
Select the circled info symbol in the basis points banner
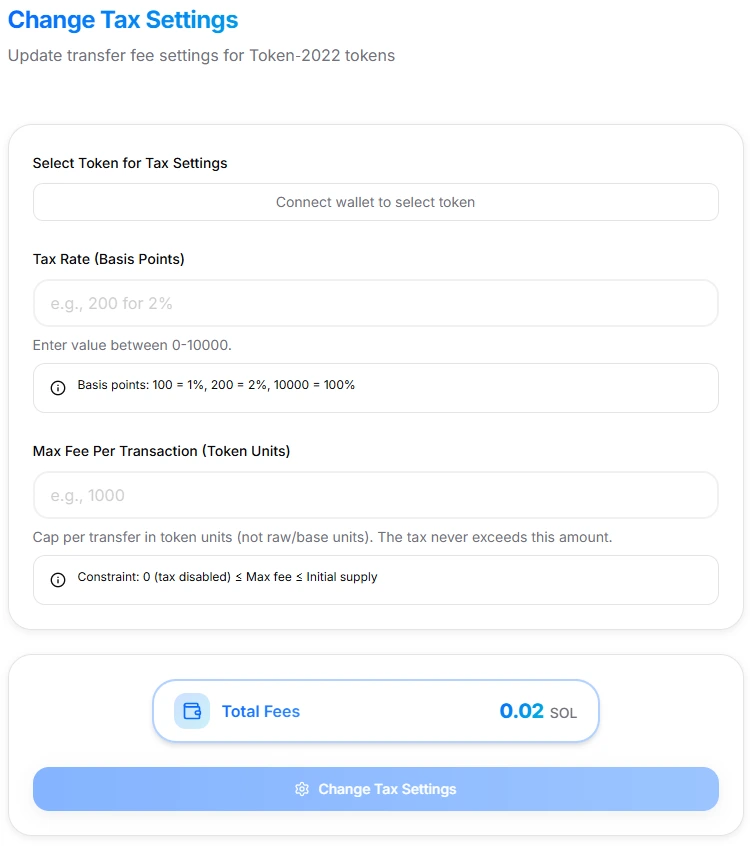pos(58,387)
